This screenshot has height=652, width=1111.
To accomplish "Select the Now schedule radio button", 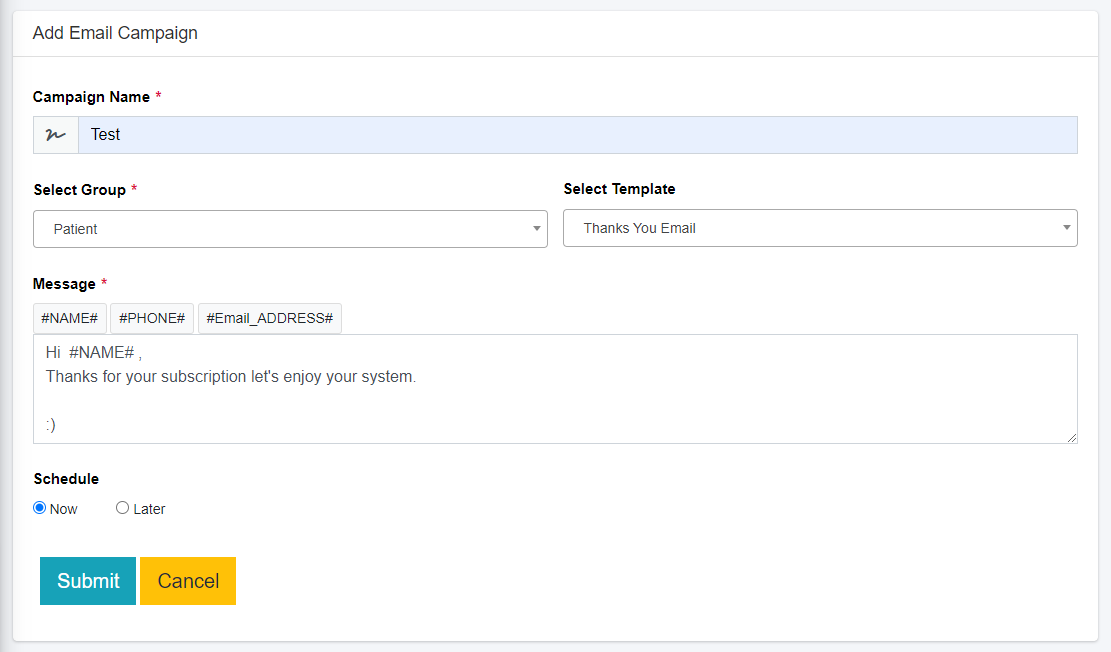I will click(x=40, y=508).
